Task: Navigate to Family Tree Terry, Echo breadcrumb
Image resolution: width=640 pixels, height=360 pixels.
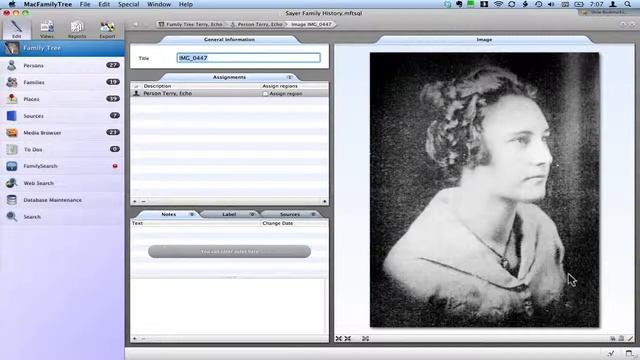Action: (x=191, y=24)
